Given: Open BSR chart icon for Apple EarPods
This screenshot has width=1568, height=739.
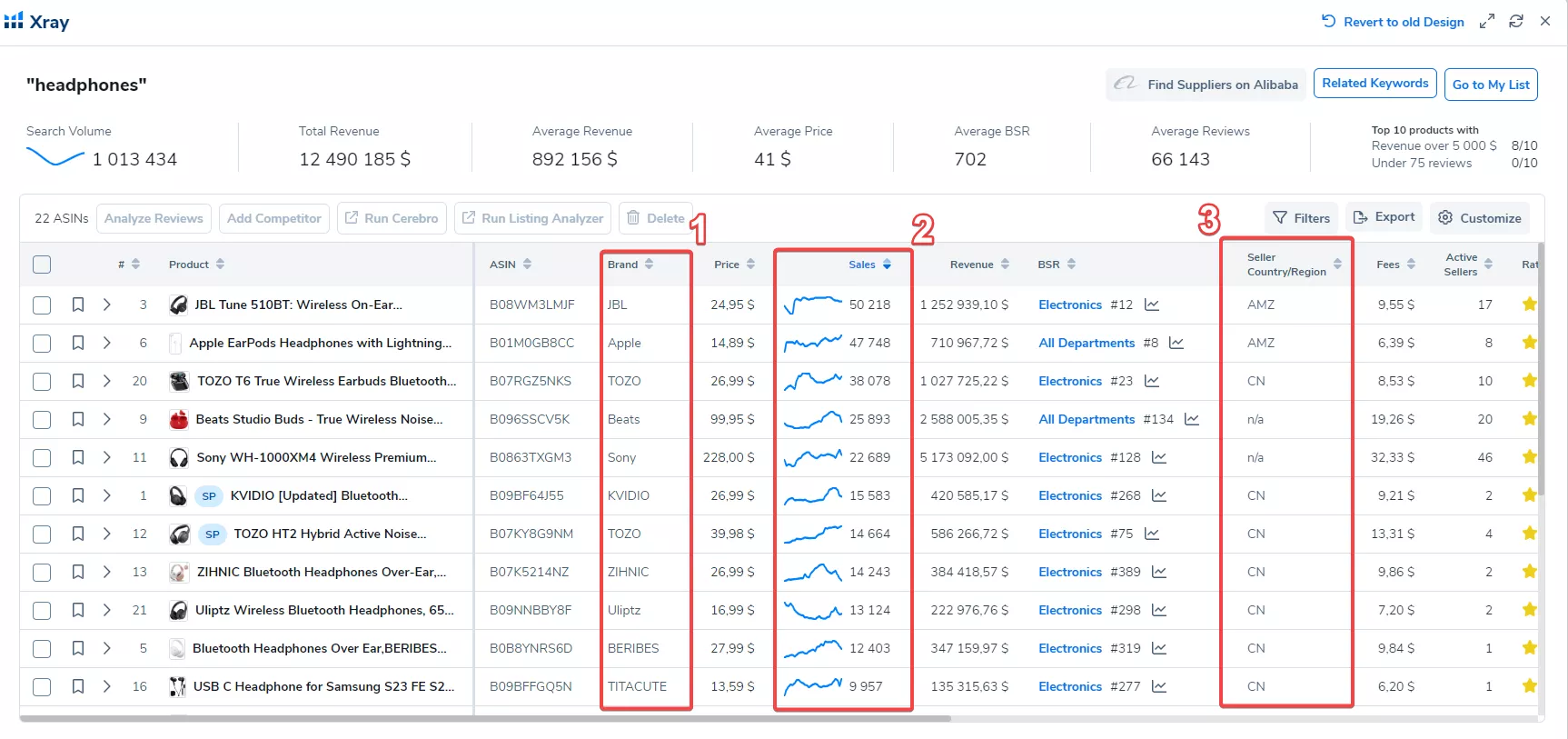Looking at the screenshot, I should 1176,343.
